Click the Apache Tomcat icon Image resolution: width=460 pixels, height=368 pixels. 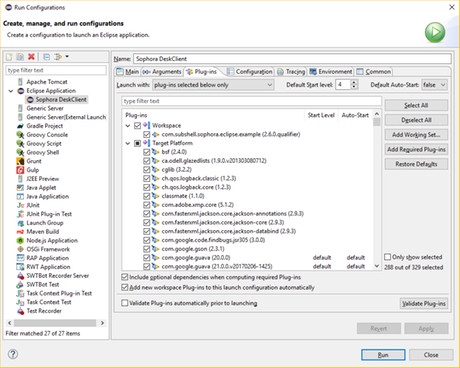21,82
